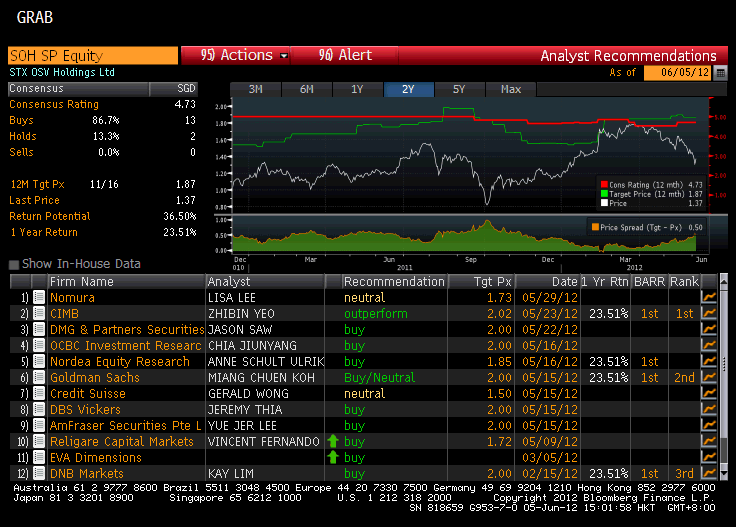Enable the Show In-House Data checkbox
This screenshot has height=527, width=736.
tap(14, 265)
